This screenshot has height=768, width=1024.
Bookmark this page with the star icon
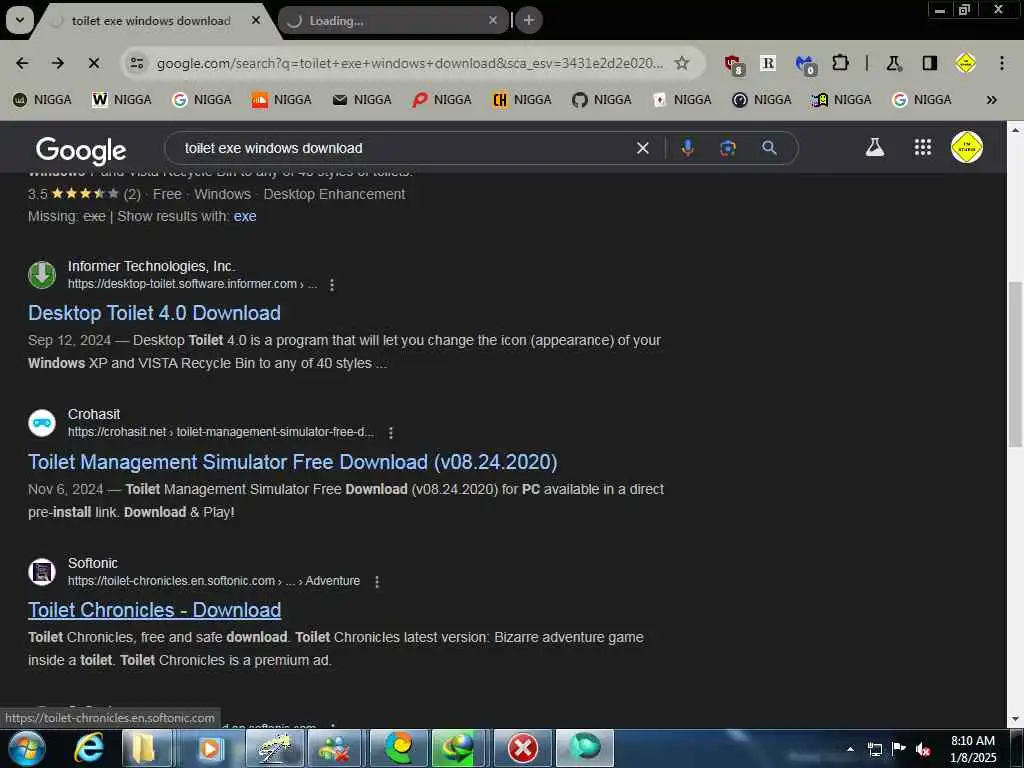tap(682, 63)
